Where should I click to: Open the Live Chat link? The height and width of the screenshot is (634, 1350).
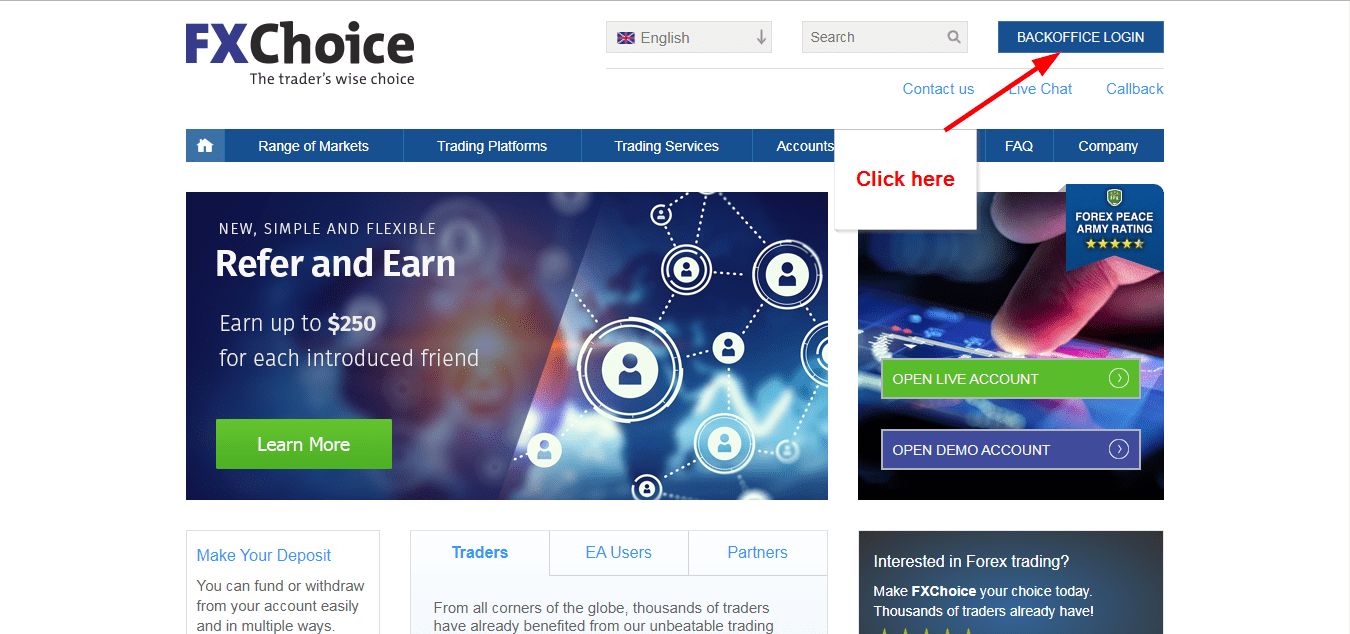[1039, 88]
